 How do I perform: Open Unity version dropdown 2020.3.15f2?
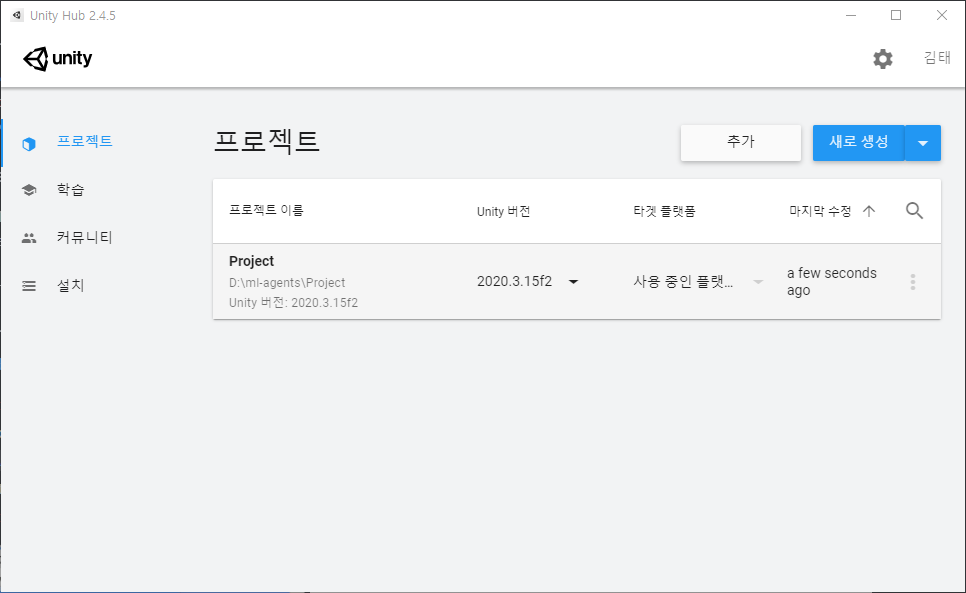(x=528, y=281)
